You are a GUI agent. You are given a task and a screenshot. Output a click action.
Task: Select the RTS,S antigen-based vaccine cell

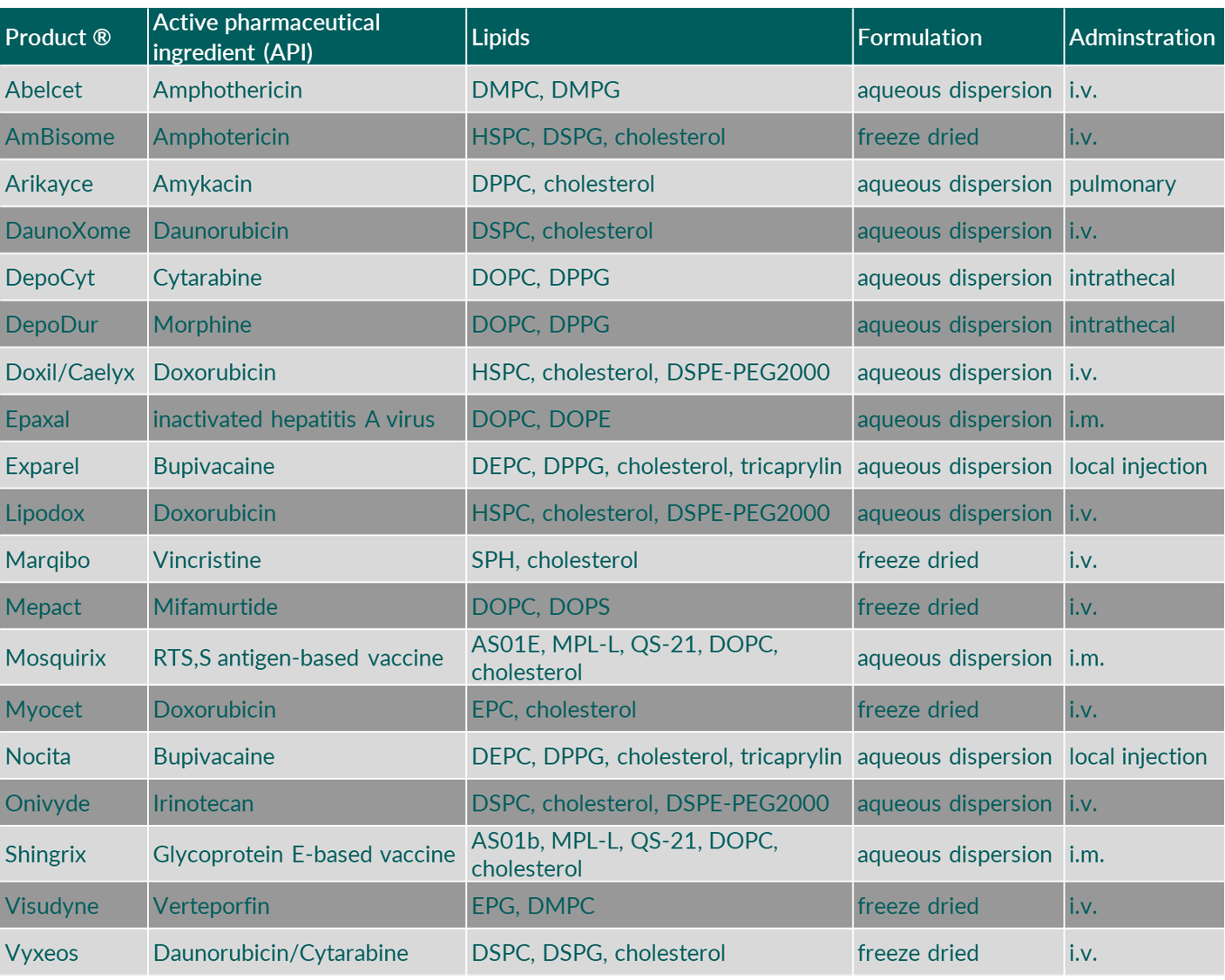(298, 658)
